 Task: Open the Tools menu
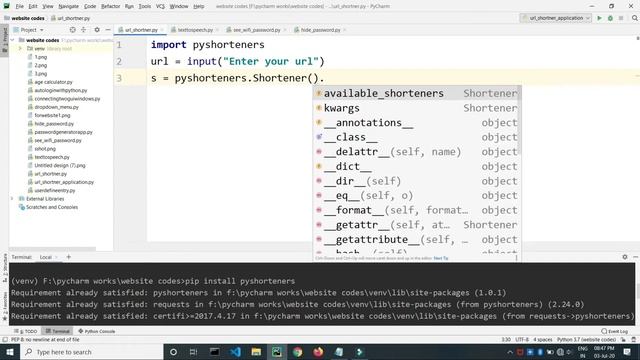click(x=144, y=6)
